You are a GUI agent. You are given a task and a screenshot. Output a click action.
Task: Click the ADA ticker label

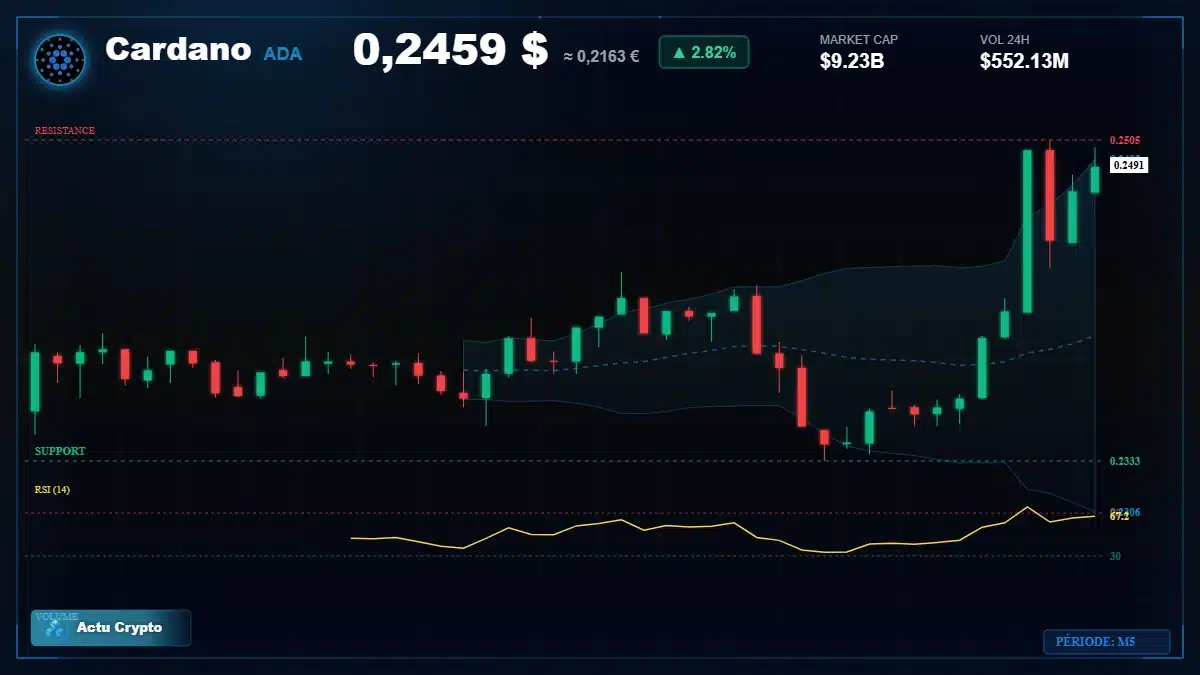point(283,54)
